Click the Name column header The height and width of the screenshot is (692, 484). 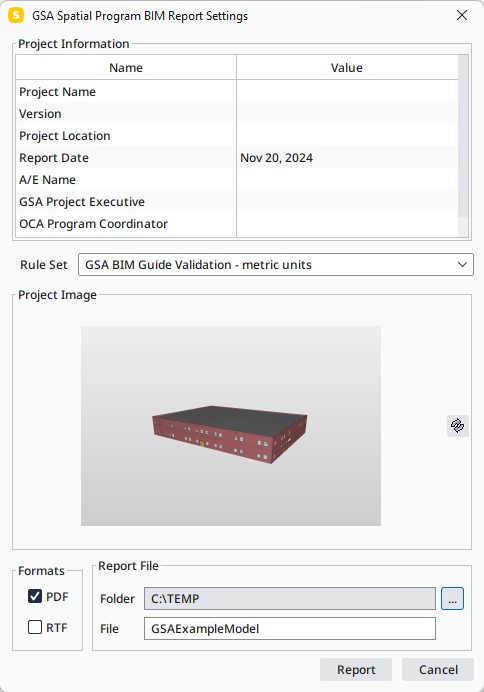(126, 68)
